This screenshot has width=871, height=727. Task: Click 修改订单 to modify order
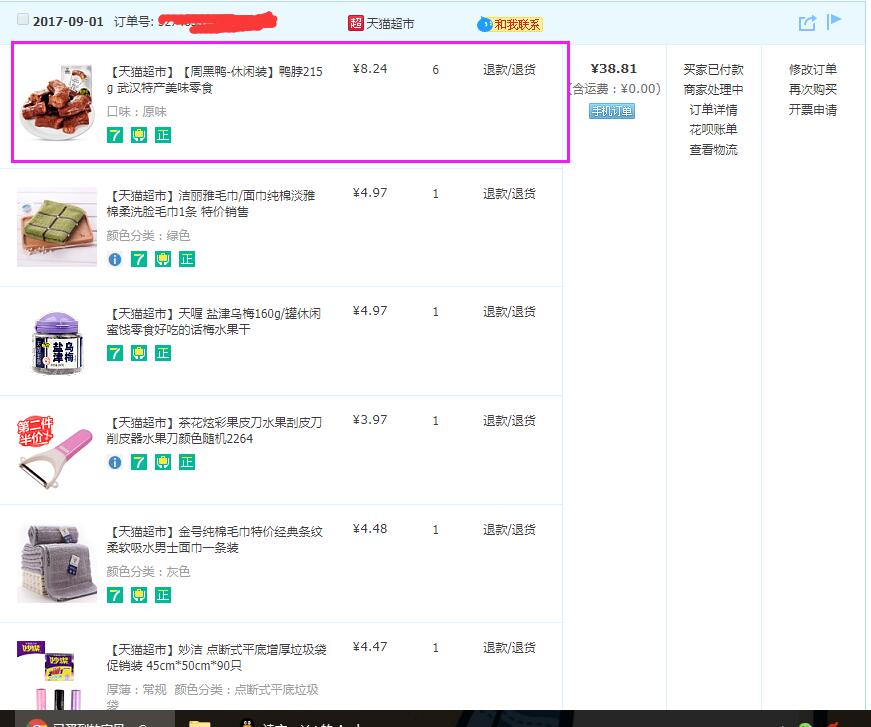pos(813,69)
